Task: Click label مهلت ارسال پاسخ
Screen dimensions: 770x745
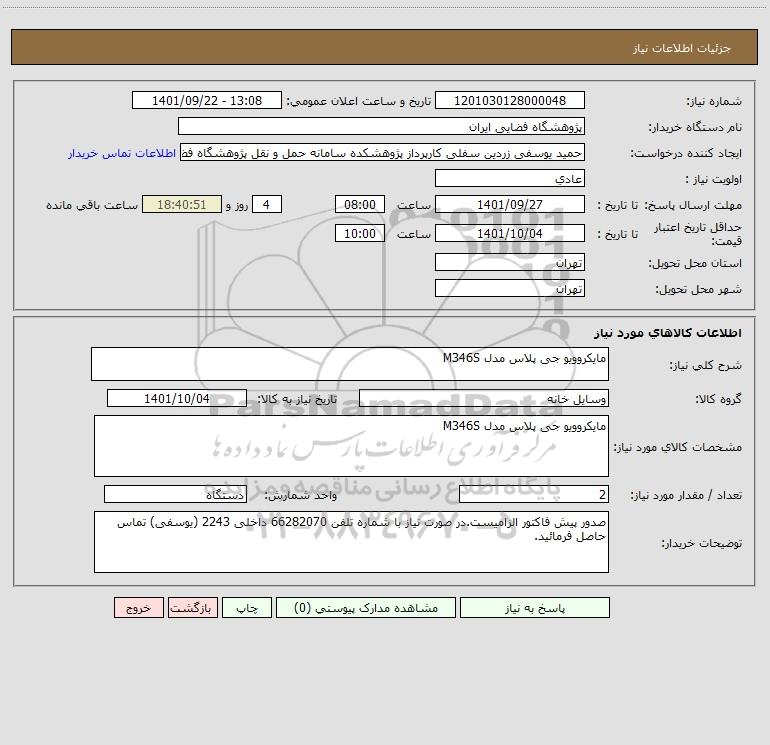Action: point(693,205)
